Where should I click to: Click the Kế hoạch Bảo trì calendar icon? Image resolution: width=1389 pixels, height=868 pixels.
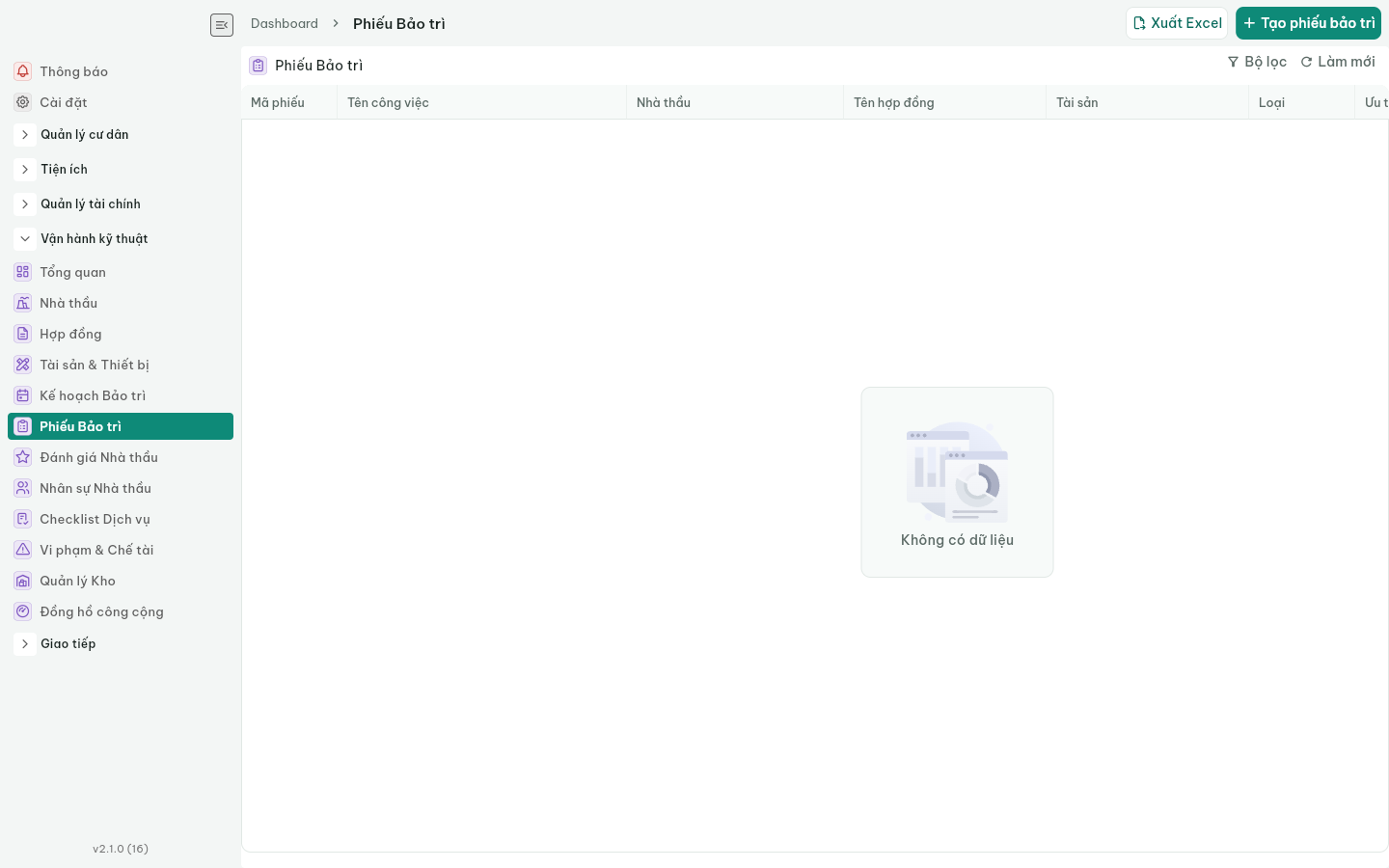23,395
